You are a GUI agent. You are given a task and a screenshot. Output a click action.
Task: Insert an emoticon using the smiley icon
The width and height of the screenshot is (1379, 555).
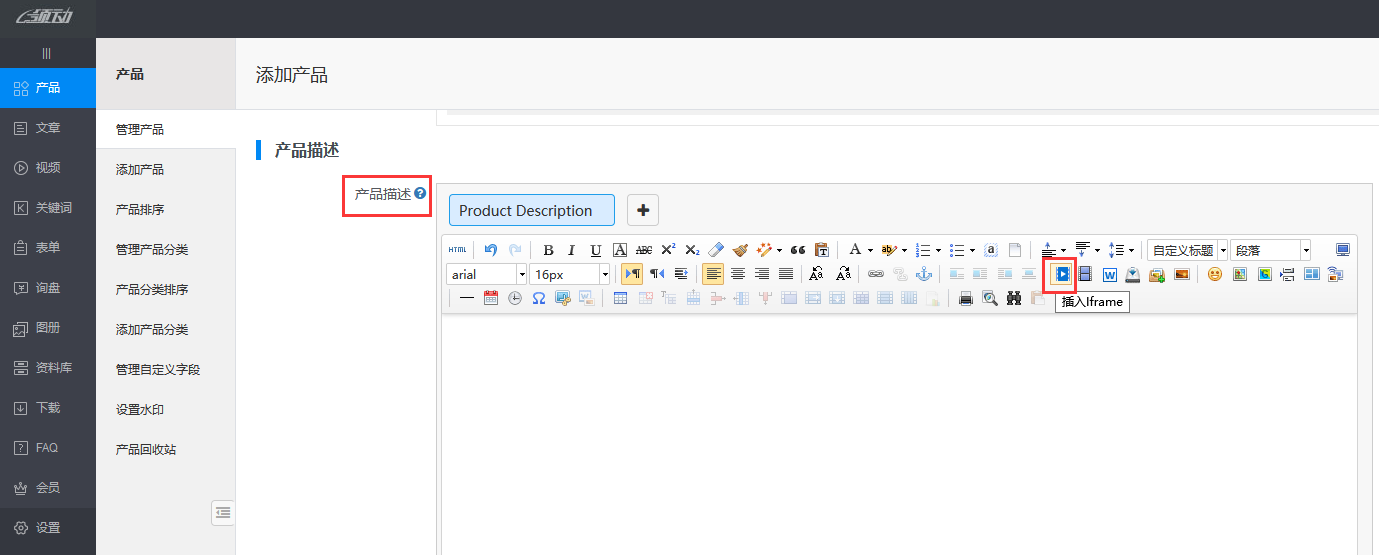(1214, 274)
